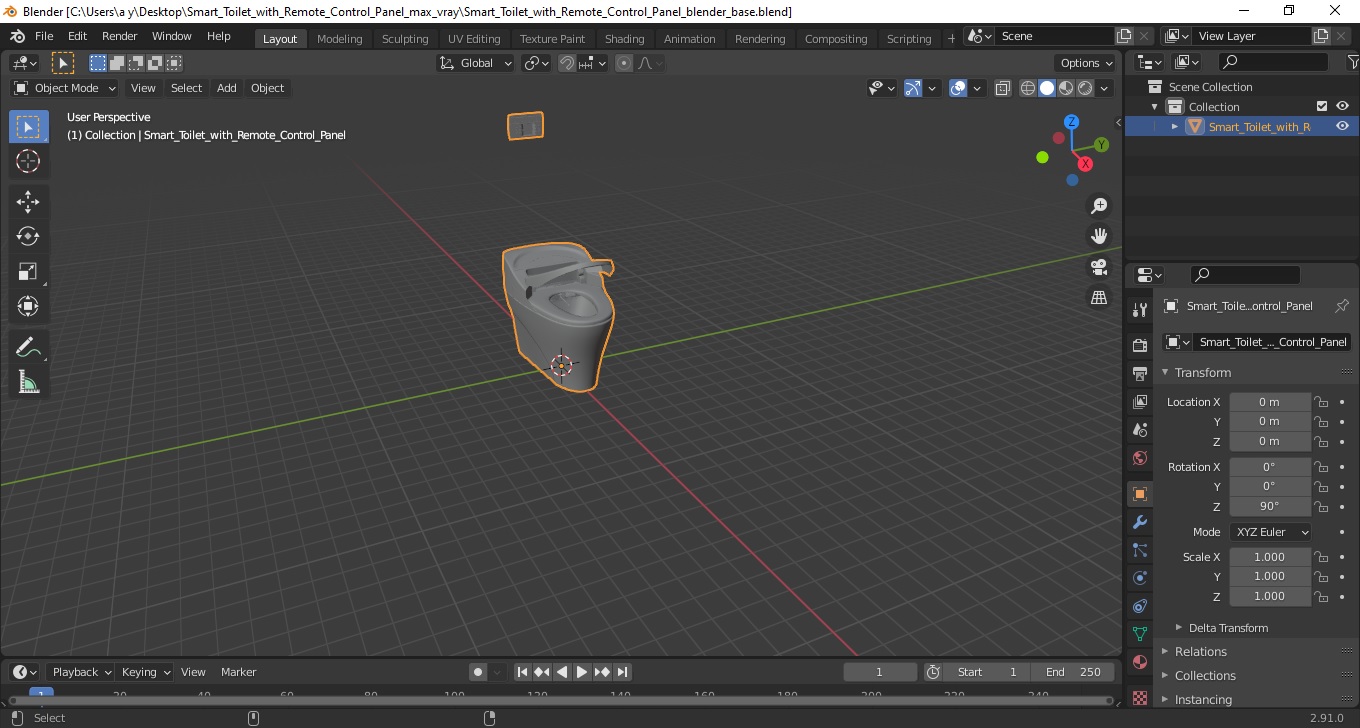Select the Scale tool

pyautogui.click(x=28, y=271)
